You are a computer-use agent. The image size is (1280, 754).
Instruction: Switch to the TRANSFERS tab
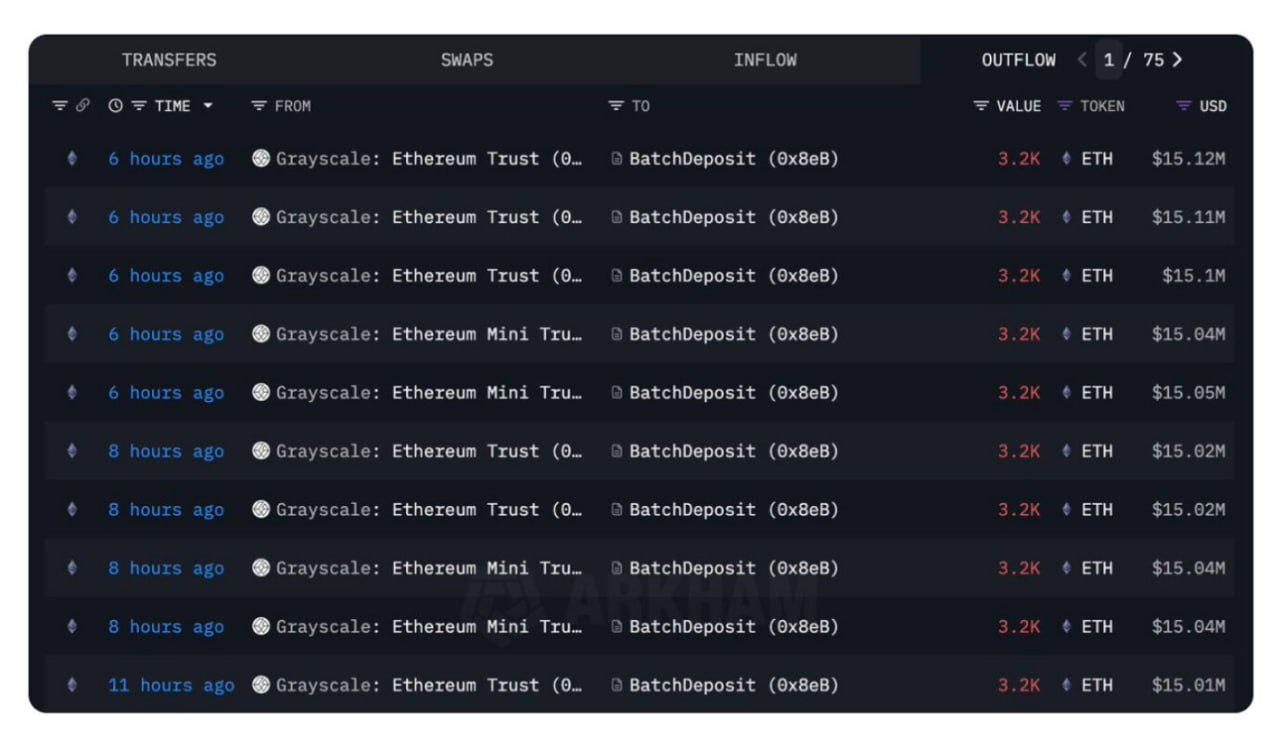point(169,60)
